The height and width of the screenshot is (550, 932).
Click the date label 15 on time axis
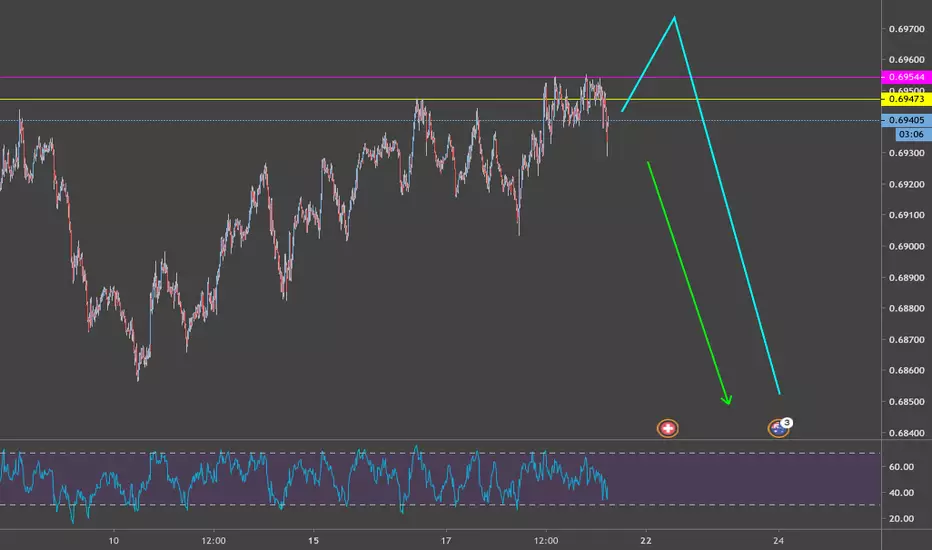pyautogui.click(x=313, y=540)
